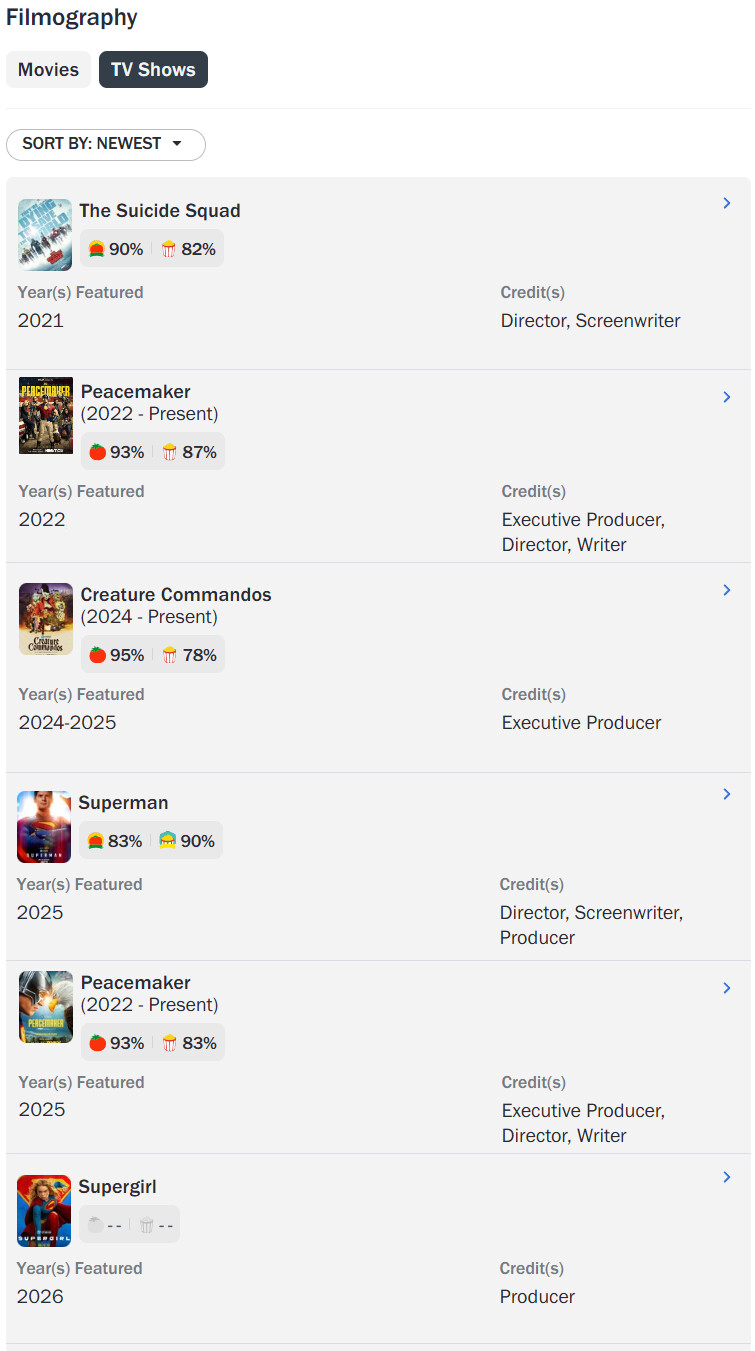Switch to the Movies tab
Viewport: 755px width, 1351px height.
(48, 70)
